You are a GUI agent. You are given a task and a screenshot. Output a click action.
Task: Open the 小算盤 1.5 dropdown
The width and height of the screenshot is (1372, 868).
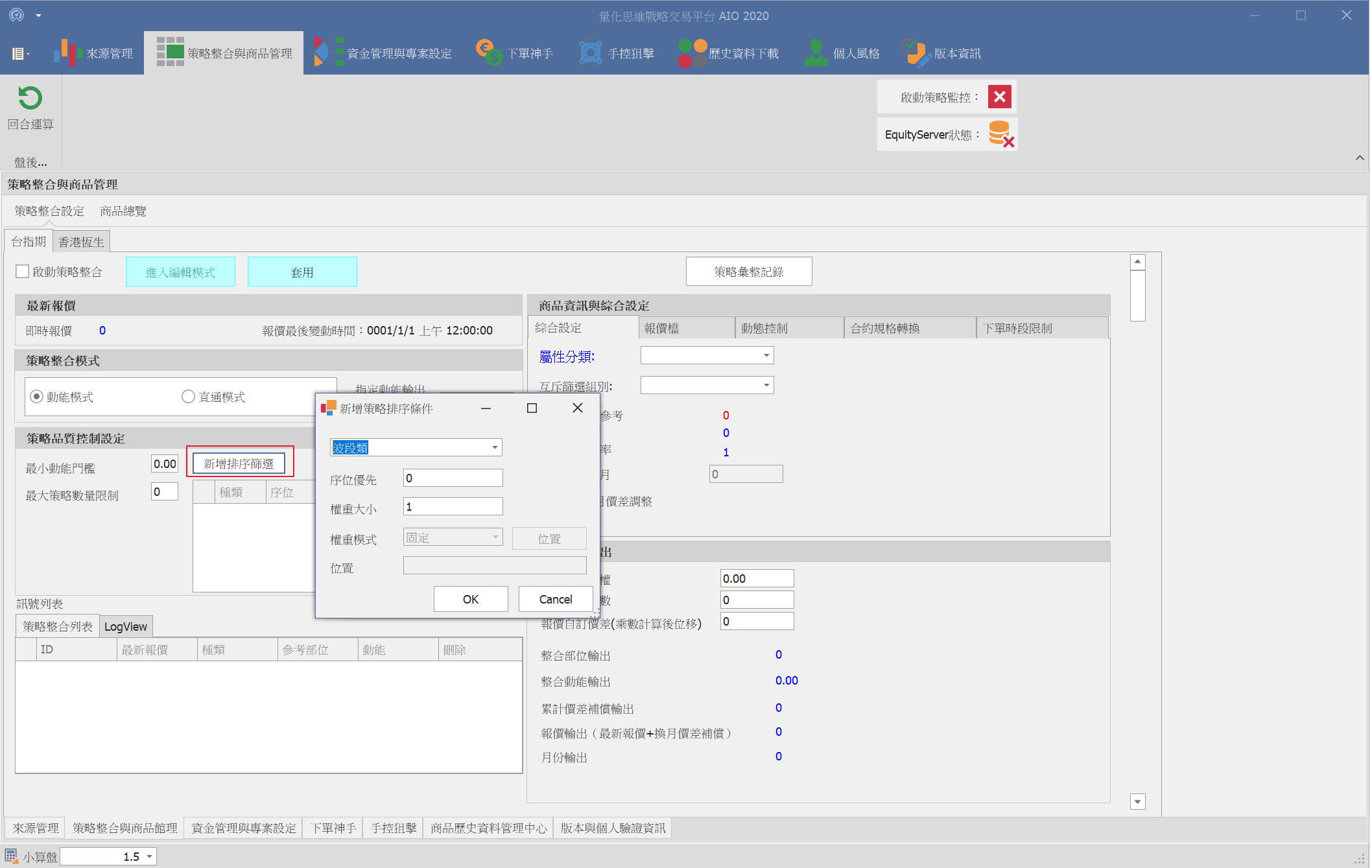pyautogui.click(x=149, y=856)
